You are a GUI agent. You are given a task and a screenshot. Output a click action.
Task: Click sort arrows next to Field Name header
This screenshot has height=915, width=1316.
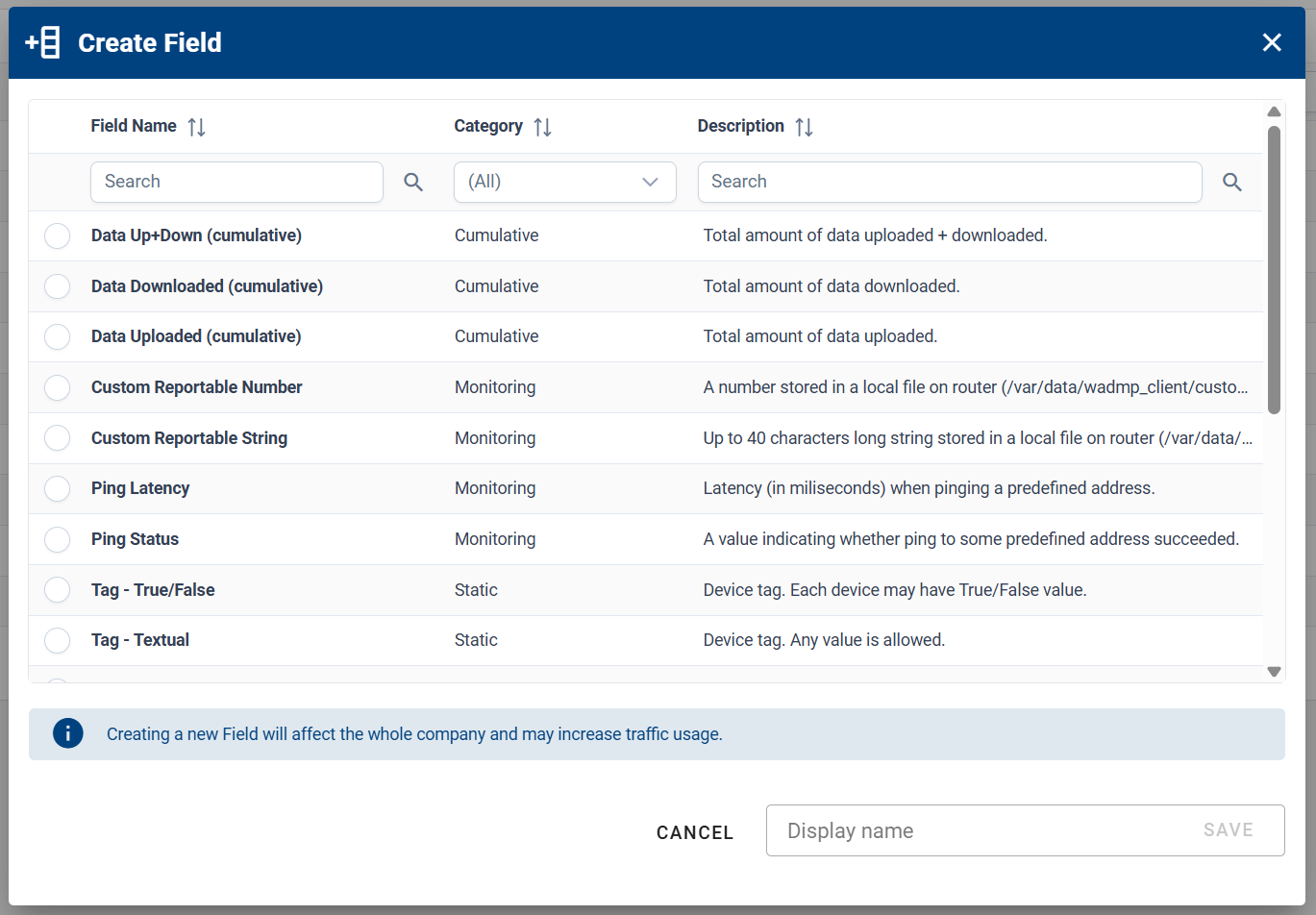click(196, 126)
